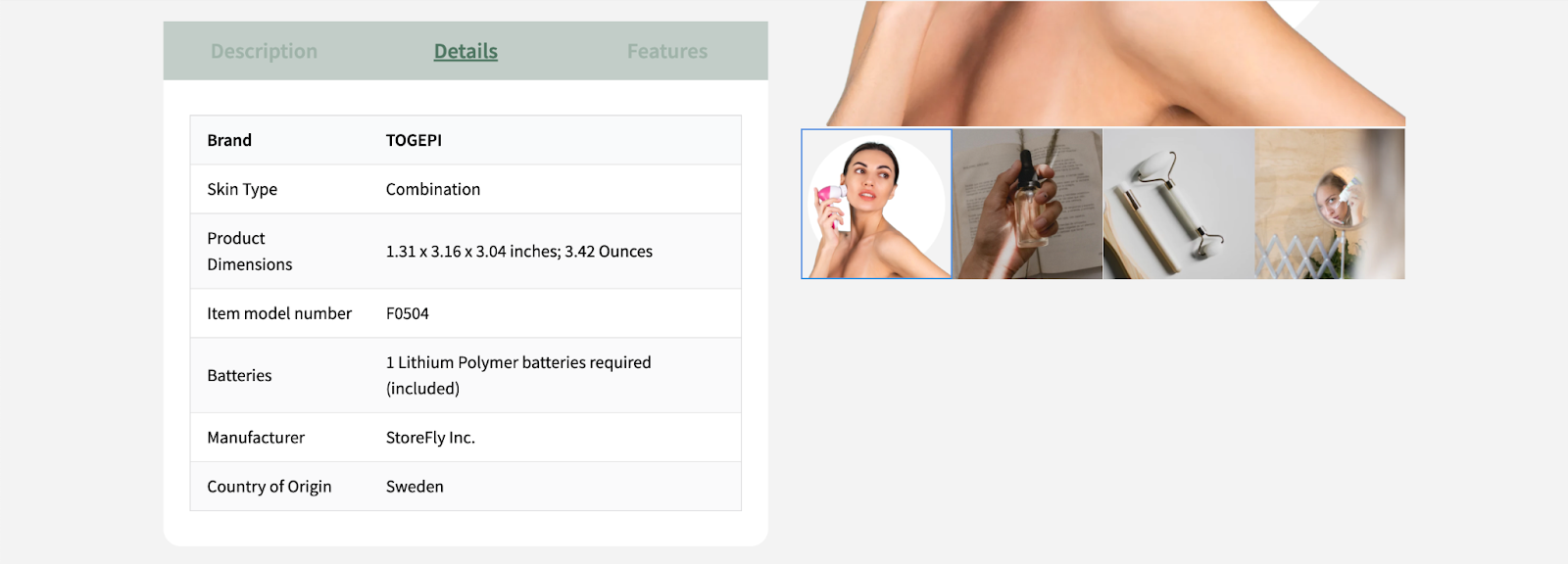Click the Brand TOGEPI row
The width and height of the screenshot is (1568, 564).
tap(465, 140)
